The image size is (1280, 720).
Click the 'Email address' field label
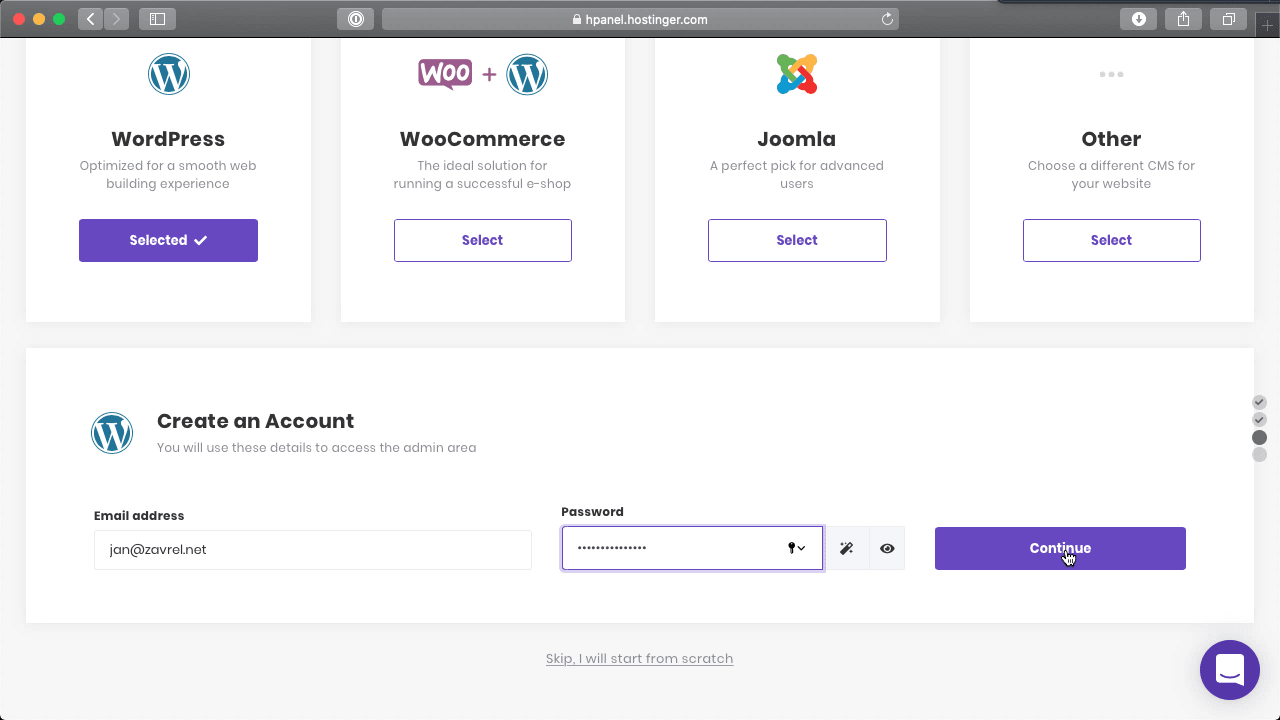point(139,516)
